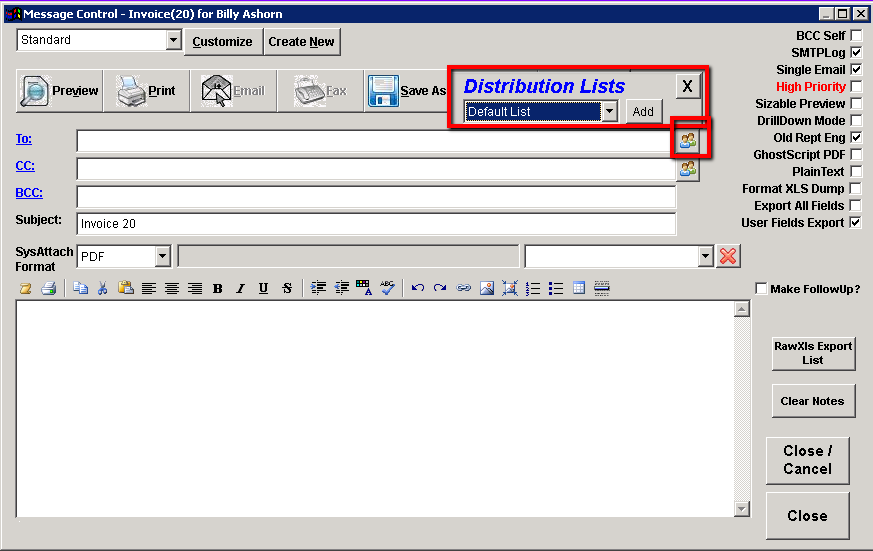
Task: Enable Export All Fields checkbox
Action: (855, 205)
